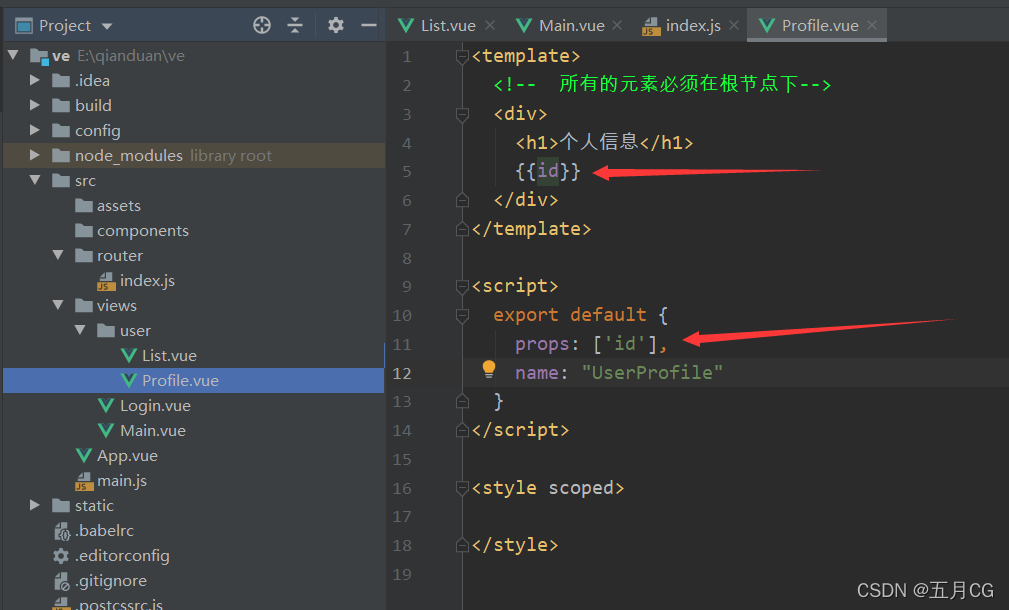This screenshot has height=610, width=1009.
Task: Click the collapse all icon in Project panel
Action: 295,25
